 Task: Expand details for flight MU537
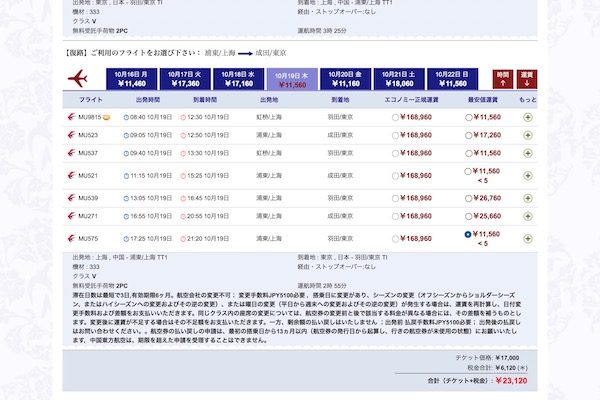click(x=528, y=153)
